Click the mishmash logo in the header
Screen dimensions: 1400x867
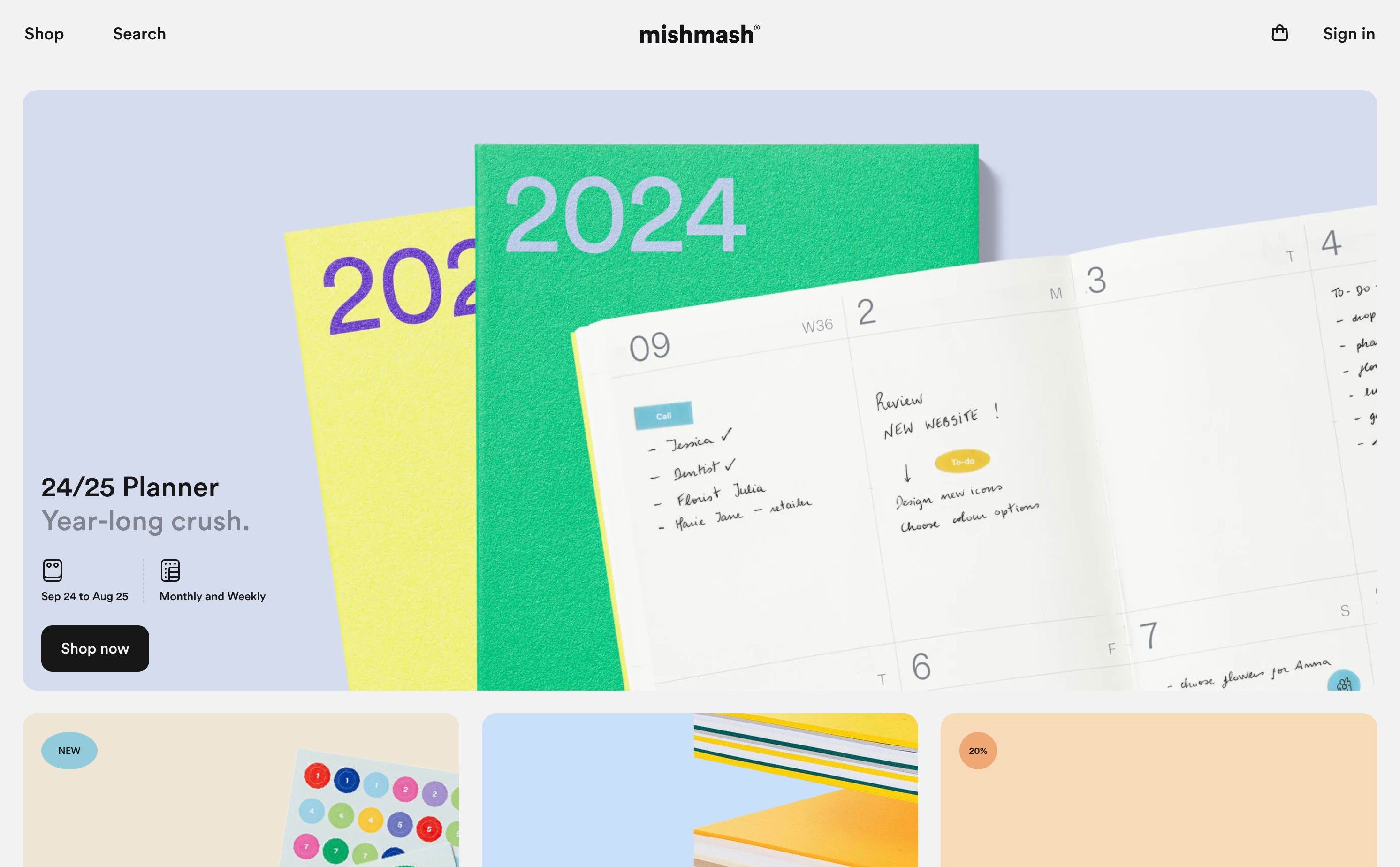pyautogui.click(x=700, y=34)
